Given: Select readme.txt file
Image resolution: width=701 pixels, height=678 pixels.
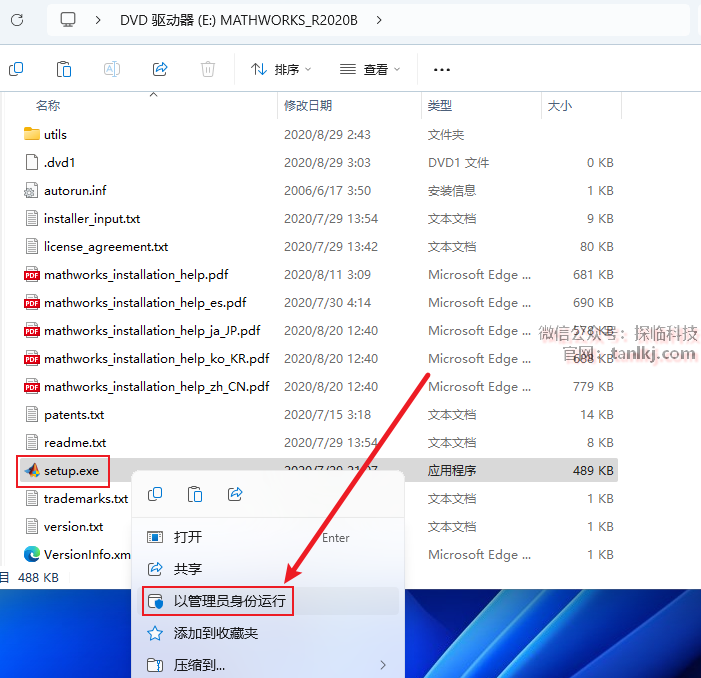Looking at the screenshot, I should pos(75,442).
